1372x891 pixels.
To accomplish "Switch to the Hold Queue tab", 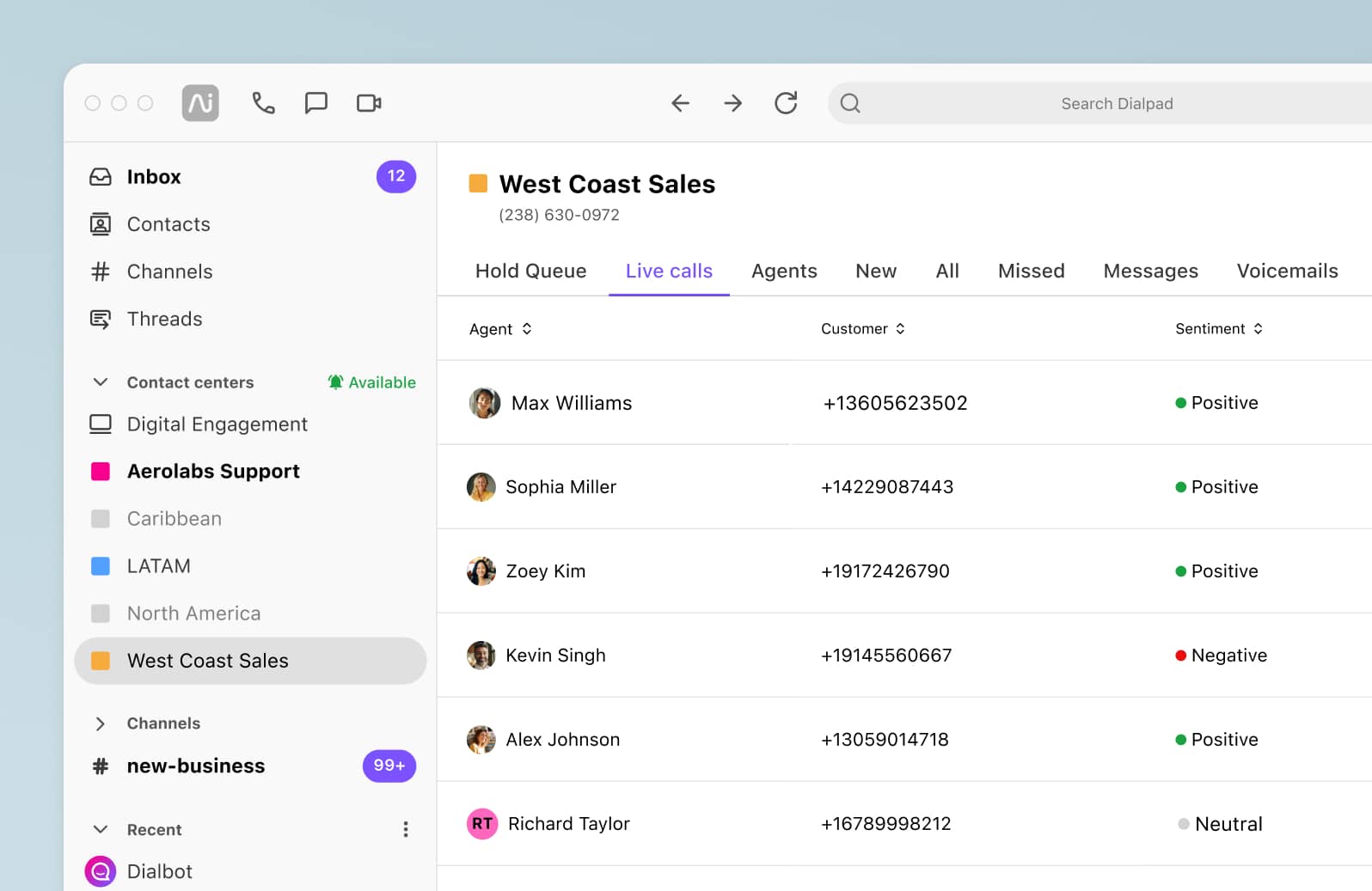I will (530, 272).
